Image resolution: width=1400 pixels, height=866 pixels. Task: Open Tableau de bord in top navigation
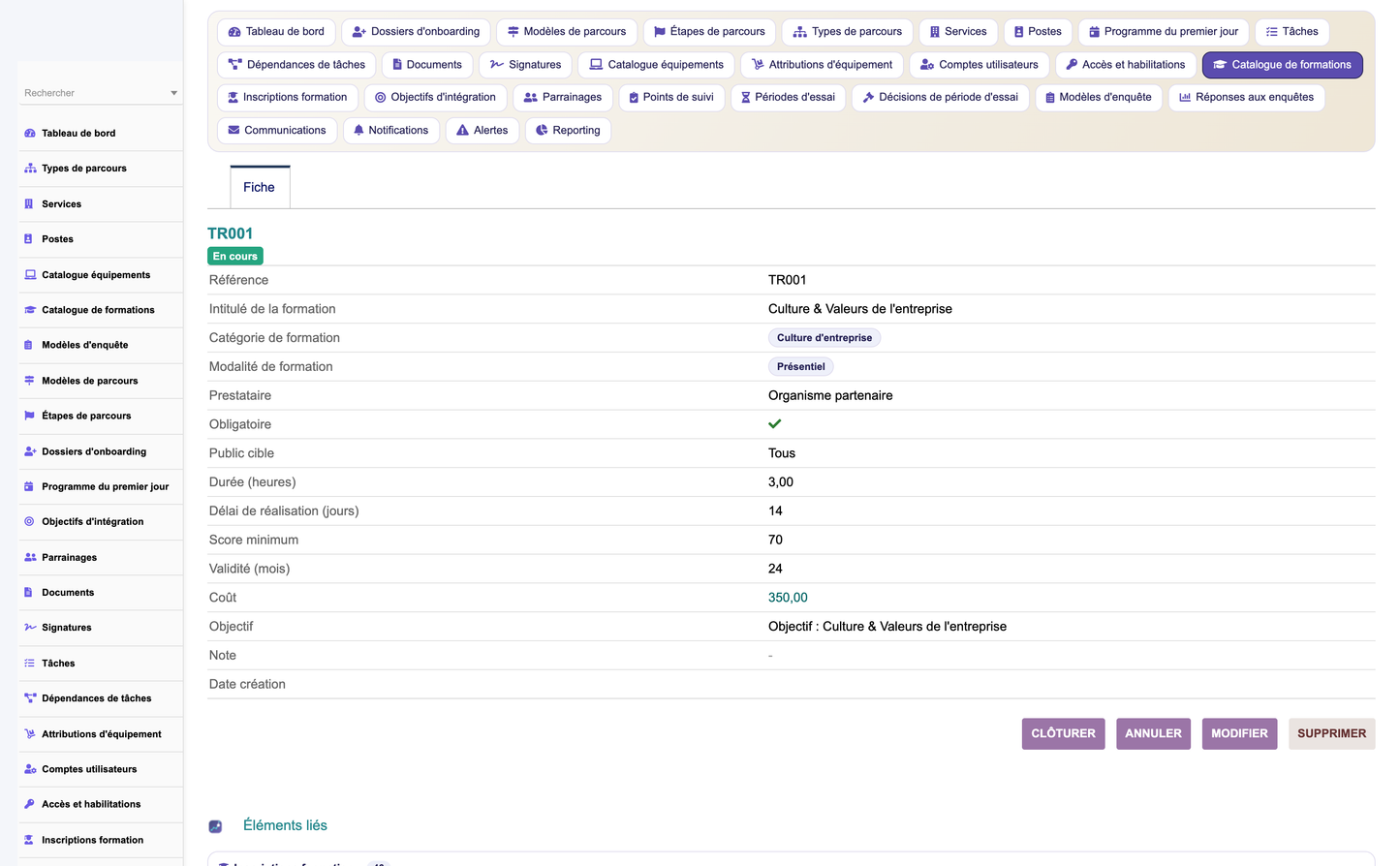pyautogui.click(x=276, y=32)
